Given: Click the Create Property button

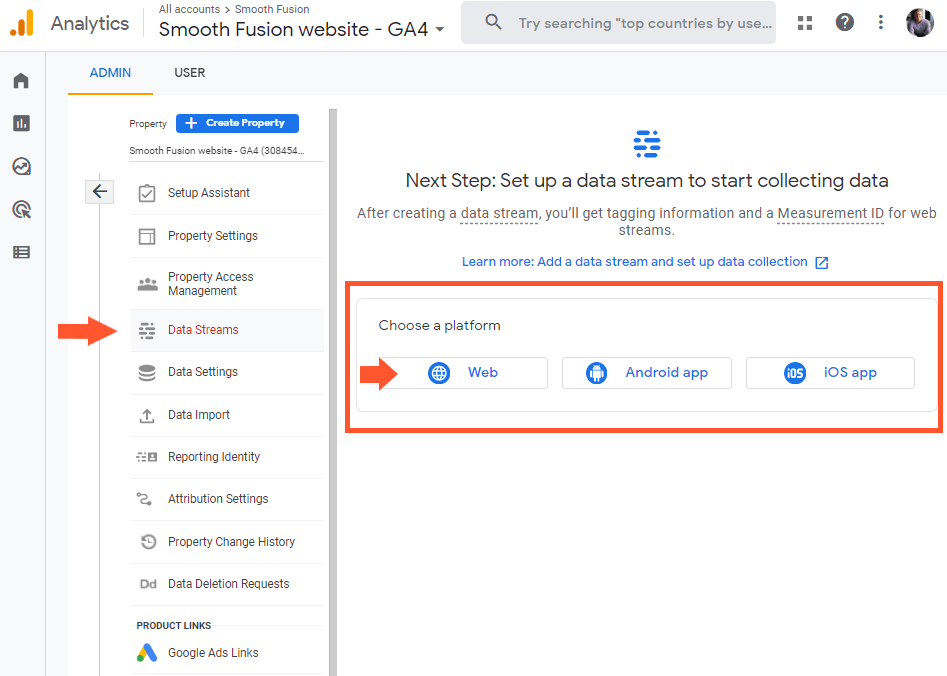Looking at the screenshot, I should [237, 123].
